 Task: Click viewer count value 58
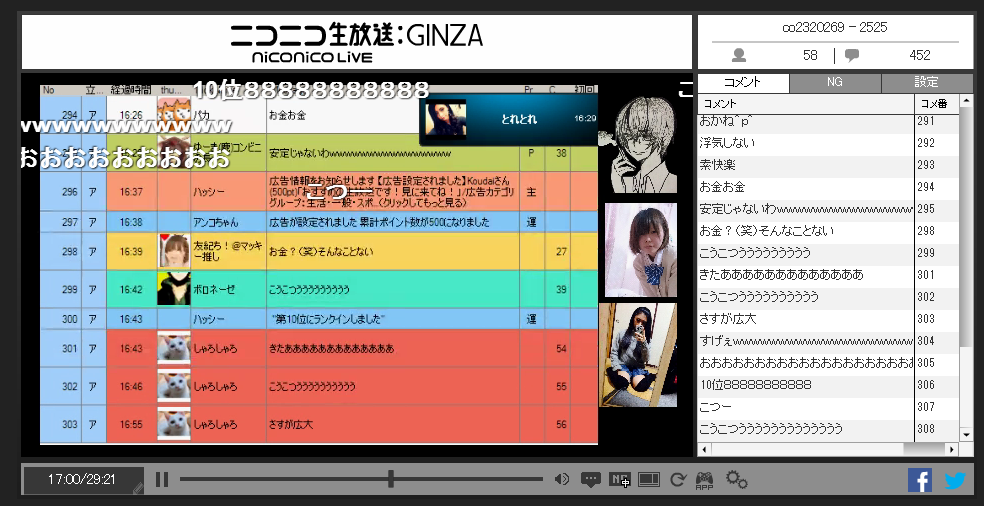[810, 55]
